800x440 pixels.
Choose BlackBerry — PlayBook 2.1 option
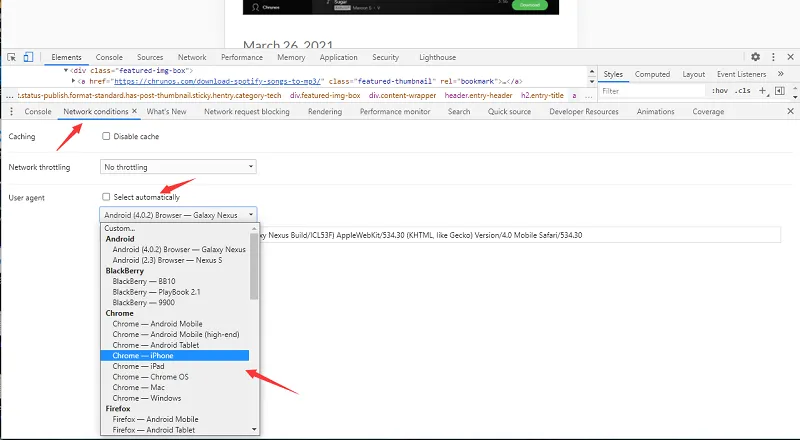tap(175, 292)
